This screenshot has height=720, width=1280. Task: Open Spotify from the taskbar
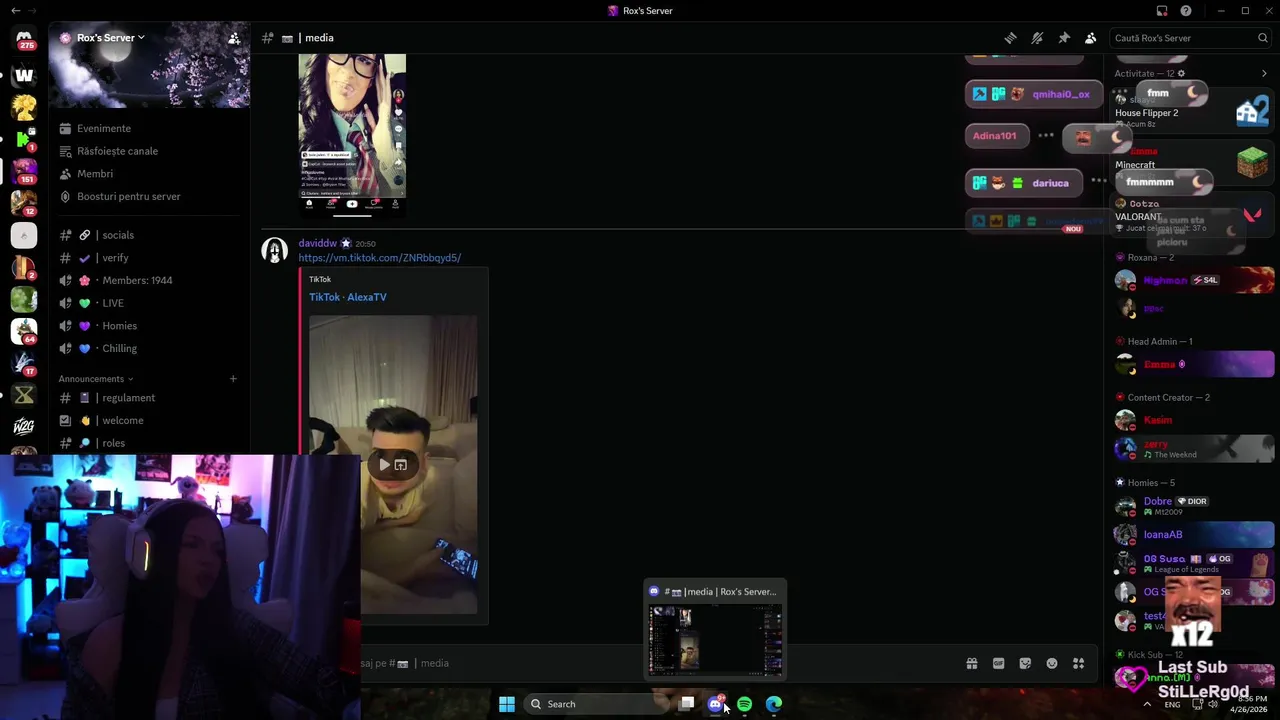745,704
